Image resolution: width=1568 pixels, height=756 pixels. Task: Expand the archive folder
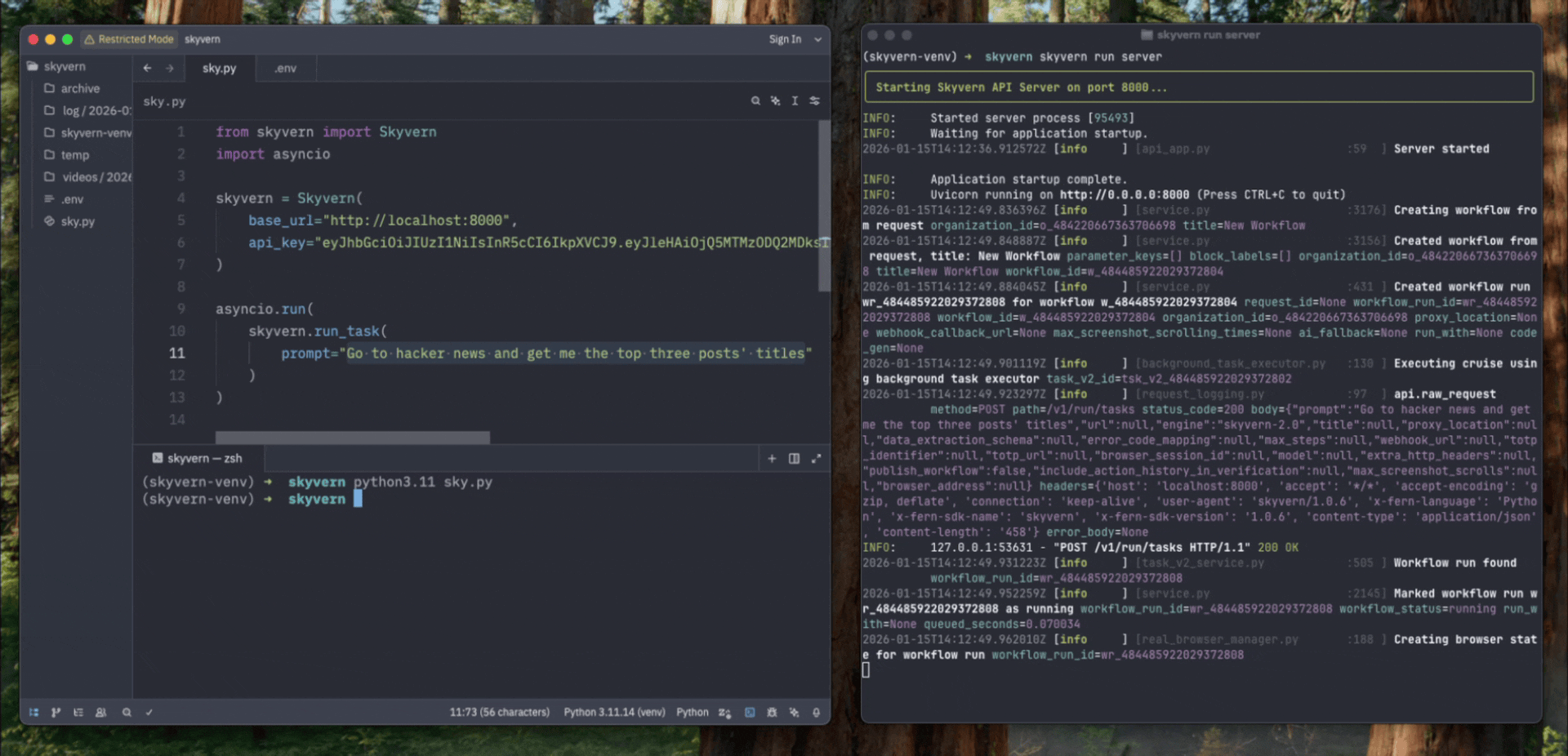pyautogui.click(x=80, y=88)
